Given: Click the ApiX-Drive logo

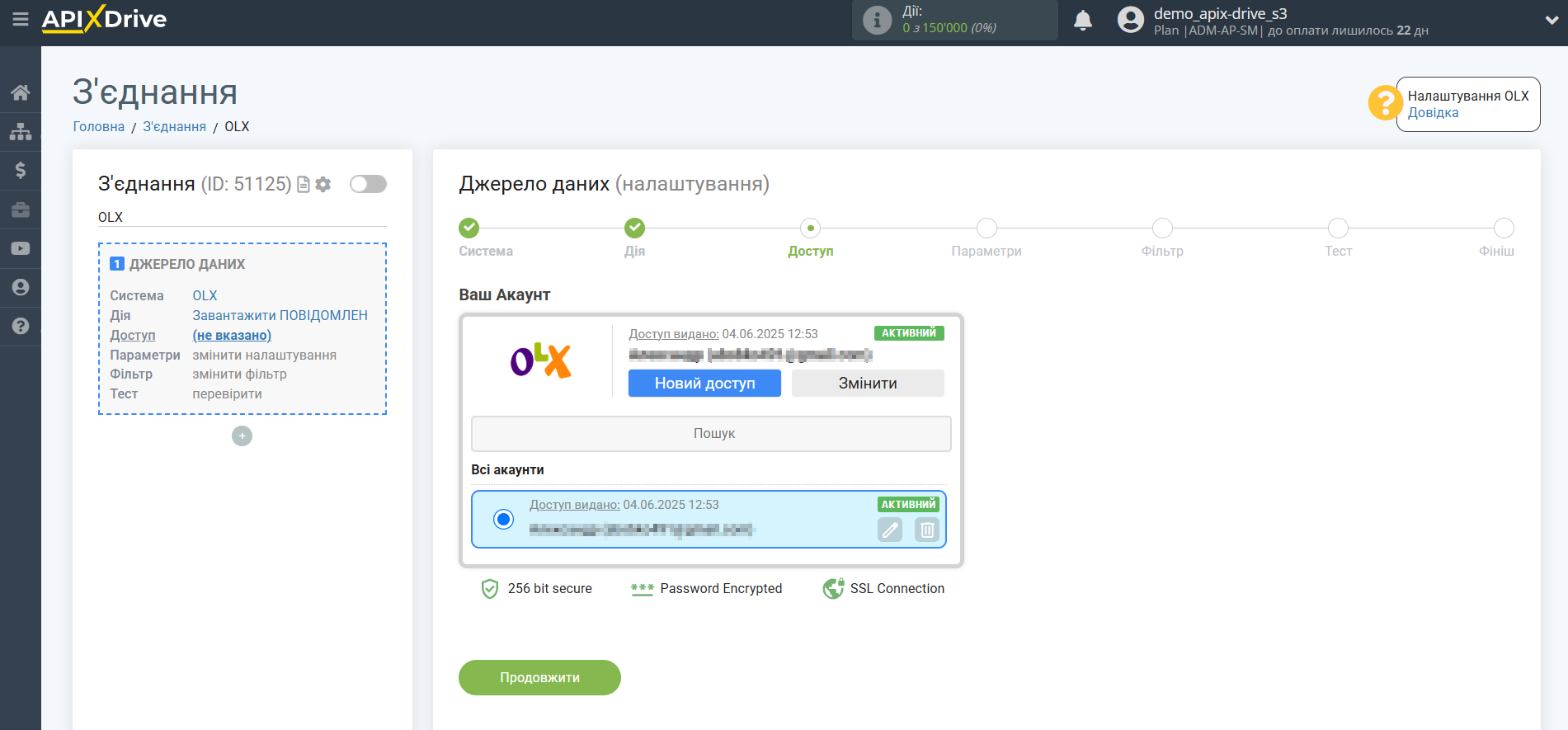Looking at the screenshot, I should (104, 19).
